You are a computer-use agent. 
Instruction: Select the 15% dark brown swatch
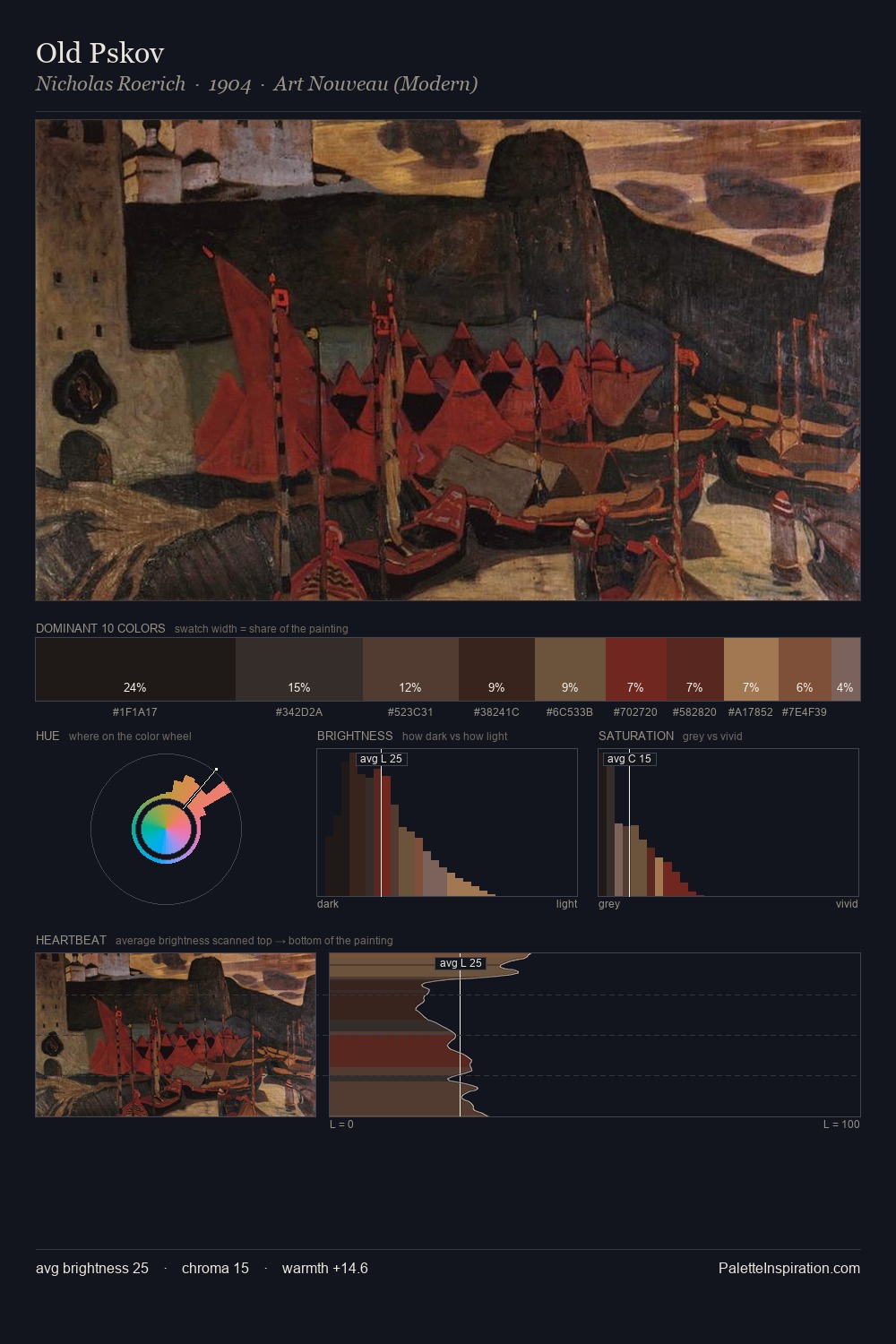click(x=299, y=668)
